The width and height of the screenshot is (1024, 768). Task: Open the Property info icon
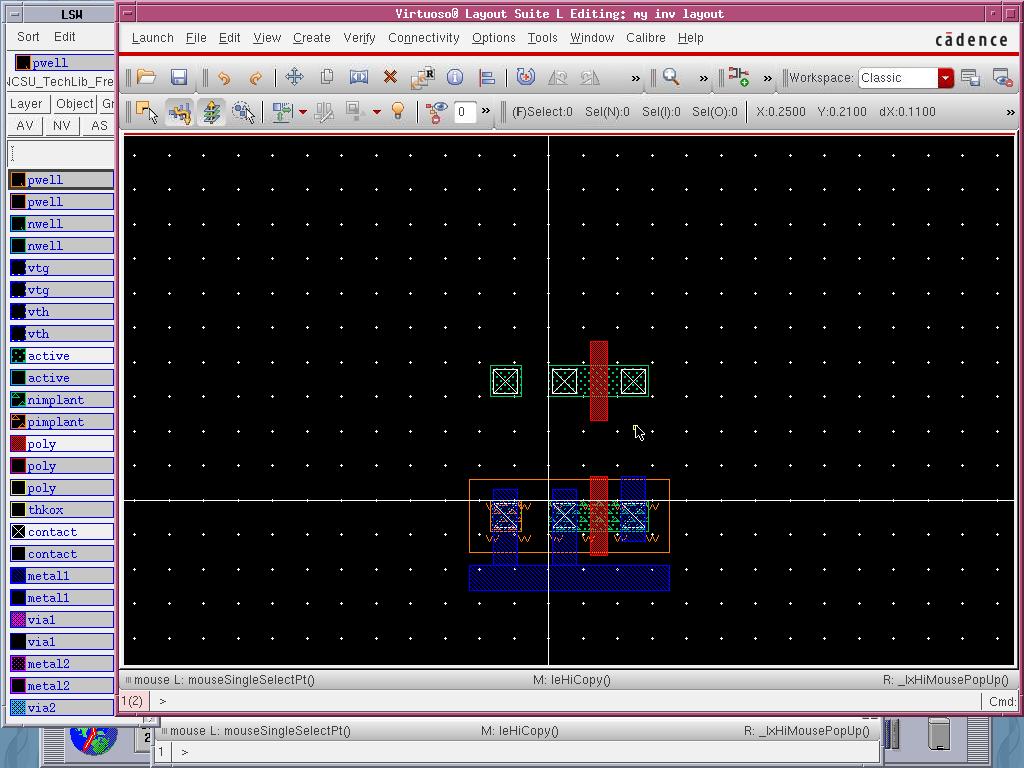(455, 77)
